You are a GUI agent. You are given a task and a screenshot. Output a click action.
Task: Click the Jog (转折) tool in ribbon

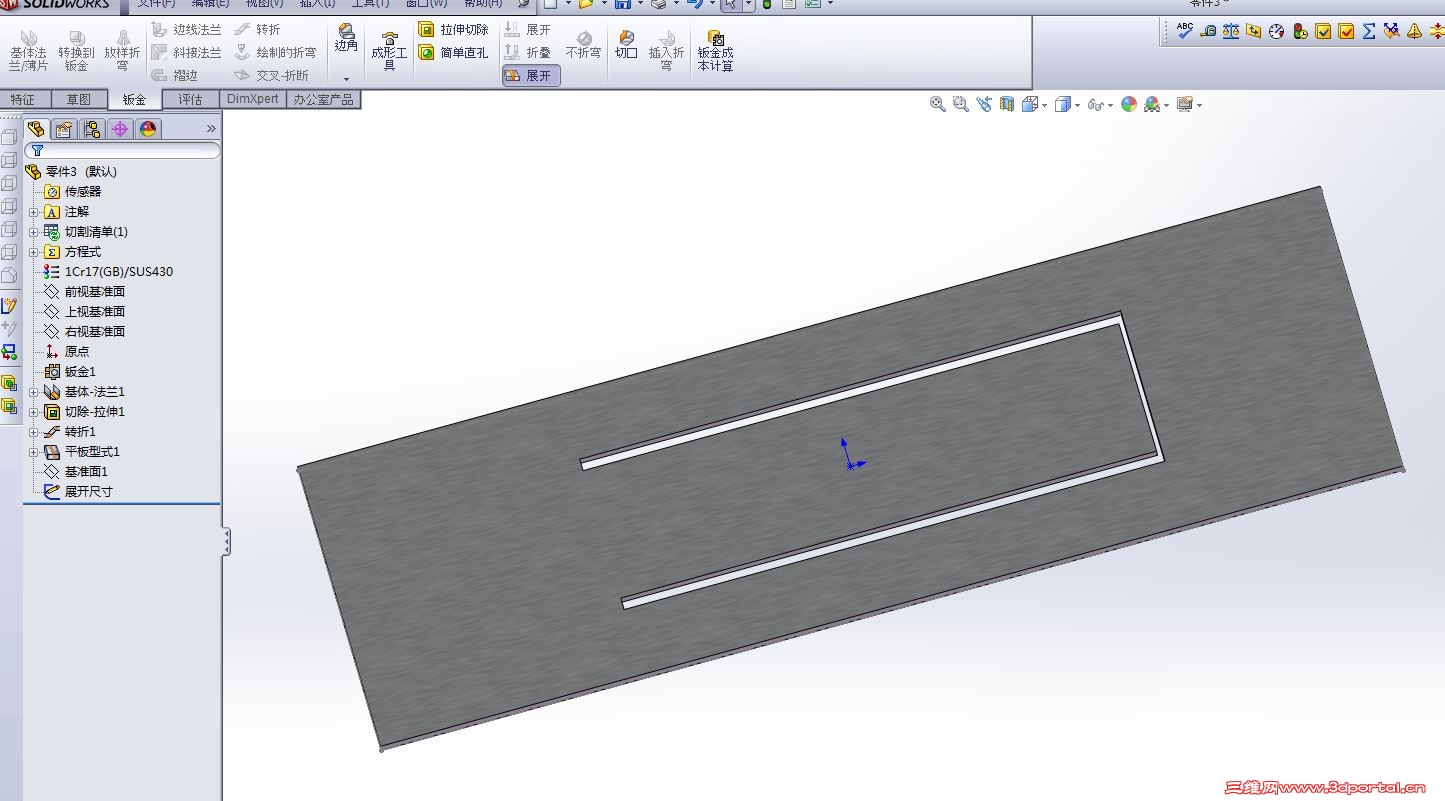pos(258,30)
